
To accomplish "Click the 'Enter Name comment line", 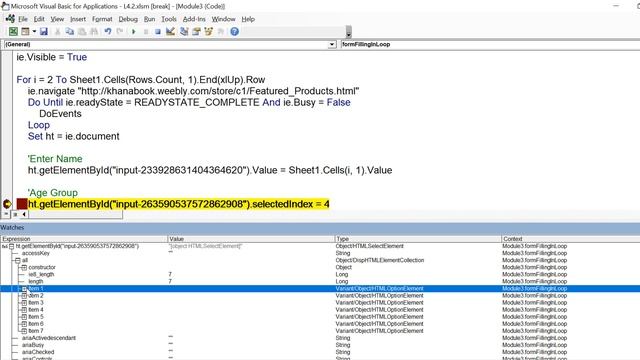I will [55, 159].
